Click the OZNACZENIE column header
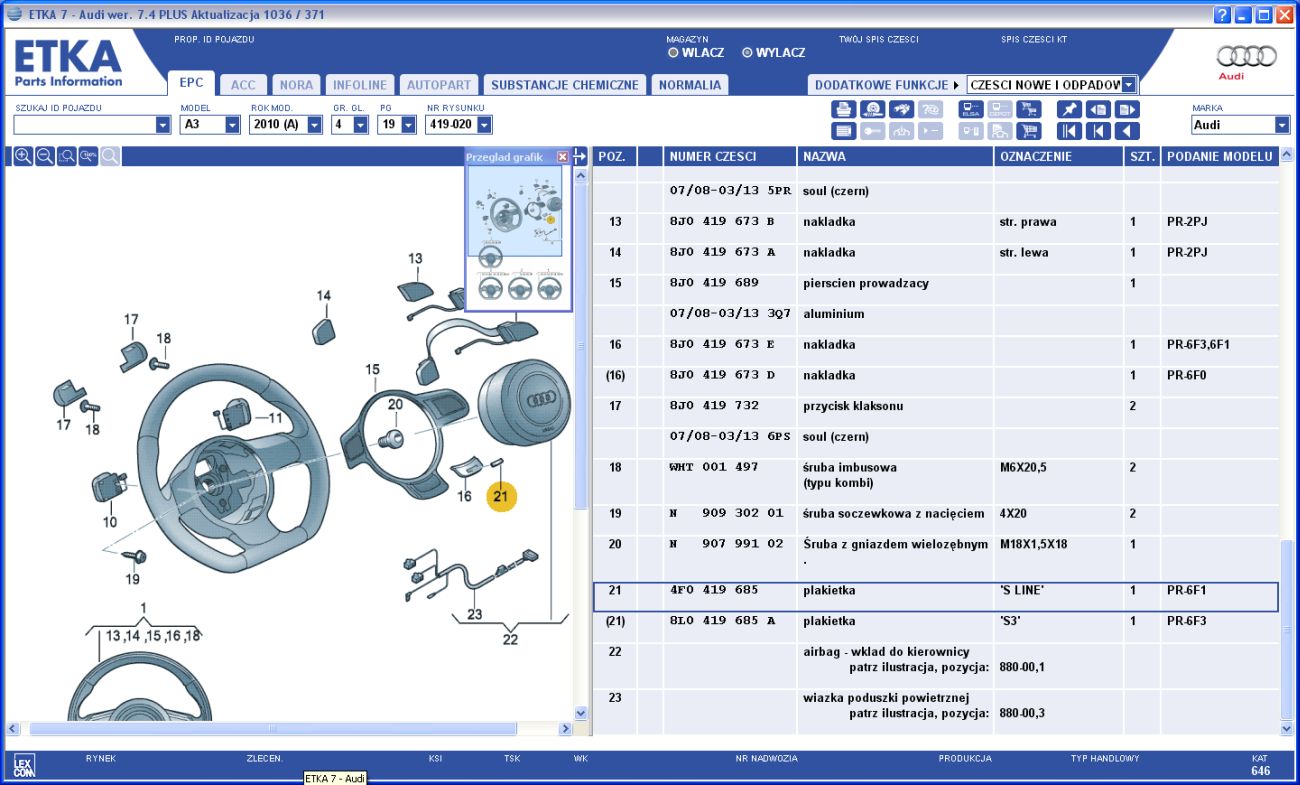The height and width of the screenshot is (785, 1300). (x=1058, y=157)
